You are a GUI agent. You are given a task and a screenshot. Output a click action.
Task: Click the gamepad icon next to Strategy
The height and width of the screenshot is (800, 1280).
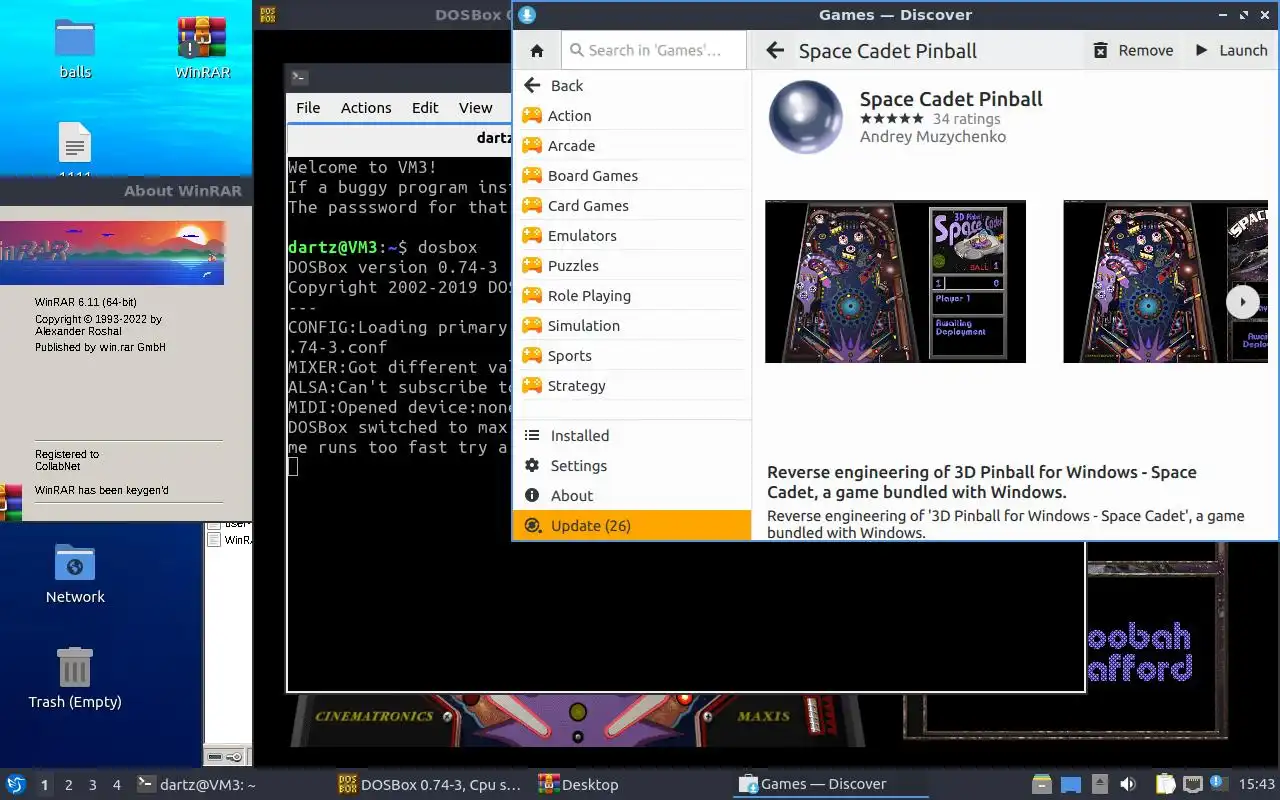coord(532,386)
